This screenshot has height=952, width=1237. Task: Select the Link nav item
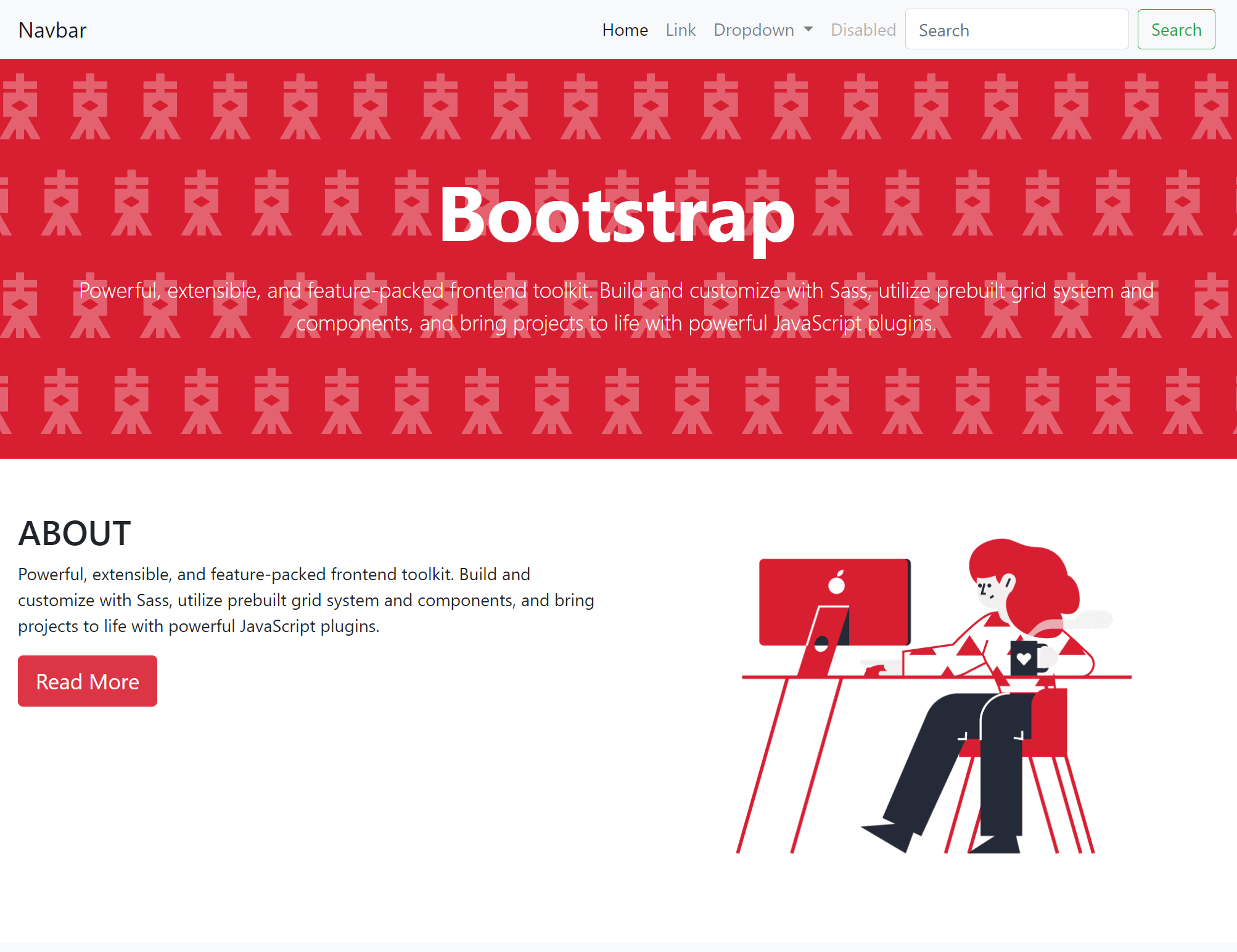click(680, 30)
